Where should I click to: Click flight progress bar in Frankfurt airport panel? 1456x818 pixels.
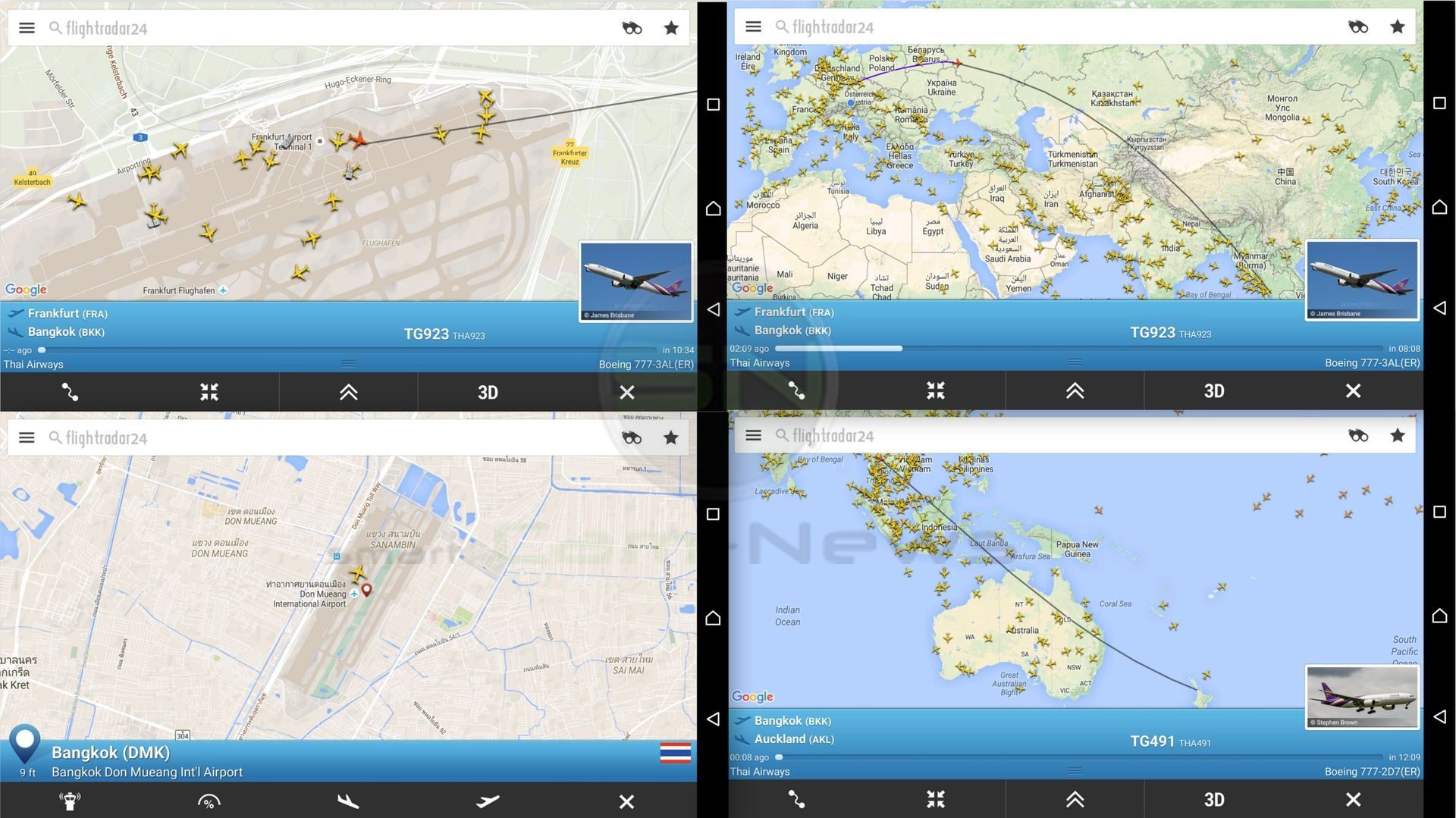(x=349, y=350)
